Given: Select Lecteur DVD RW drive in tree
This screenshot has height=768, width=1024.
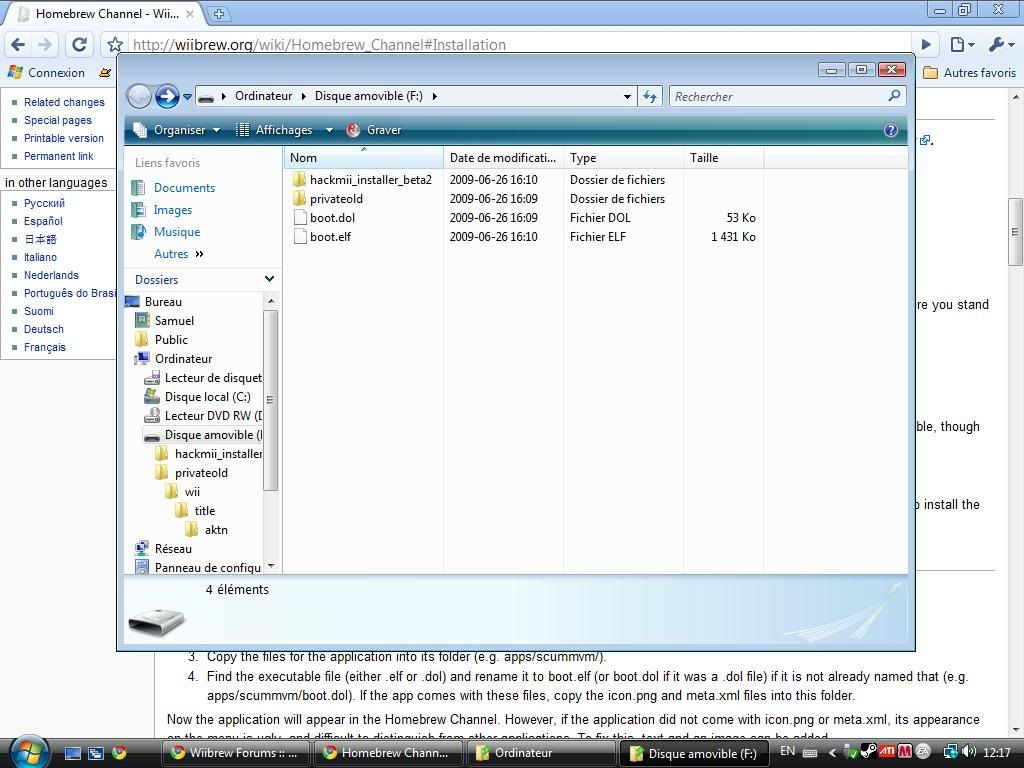Looking at the screenshot, I should [x=213, y=415].
